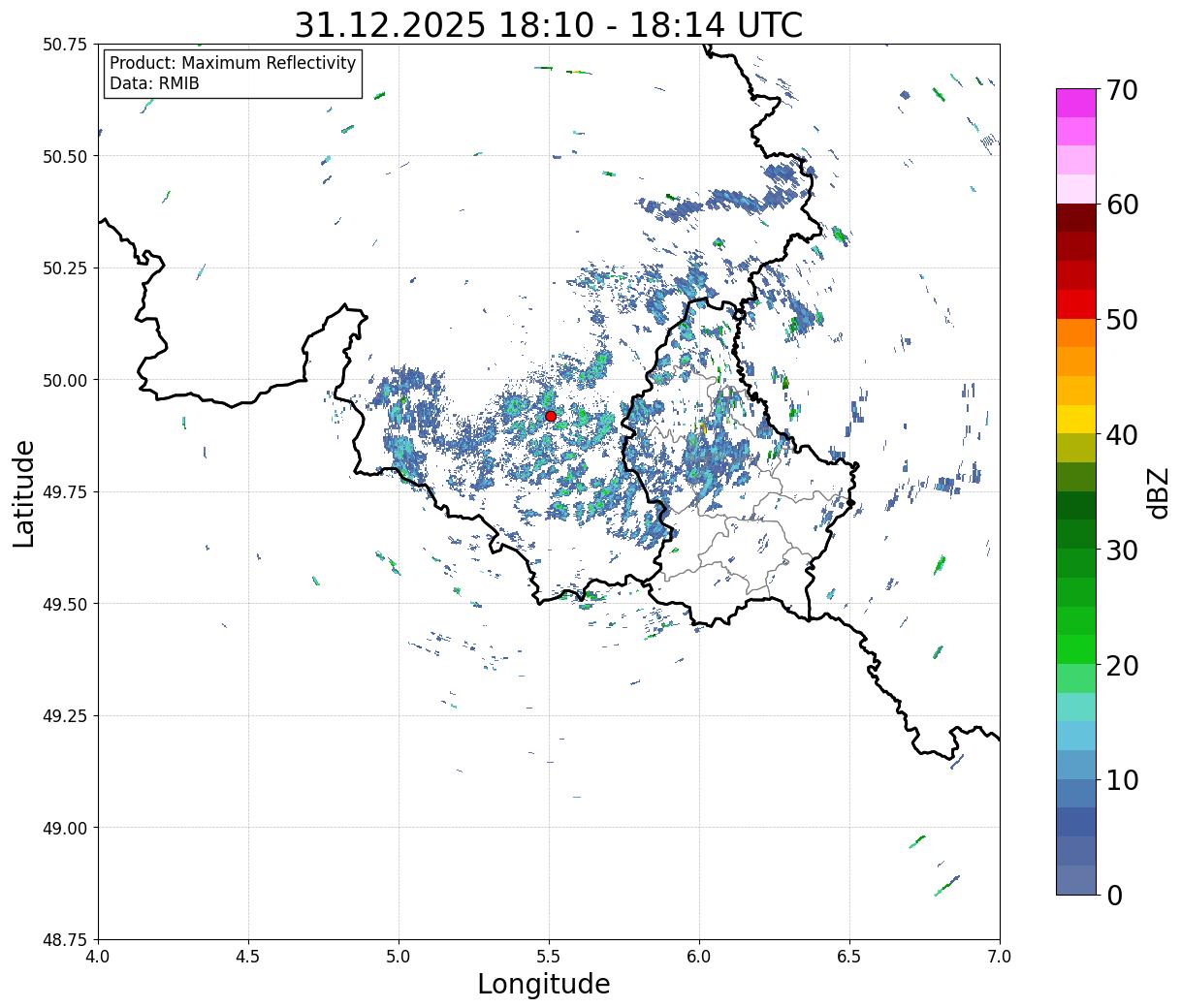Click the colorbar tick label 0
The height and width of the screenshot is (1008, 1182).
coord(1113,895)
